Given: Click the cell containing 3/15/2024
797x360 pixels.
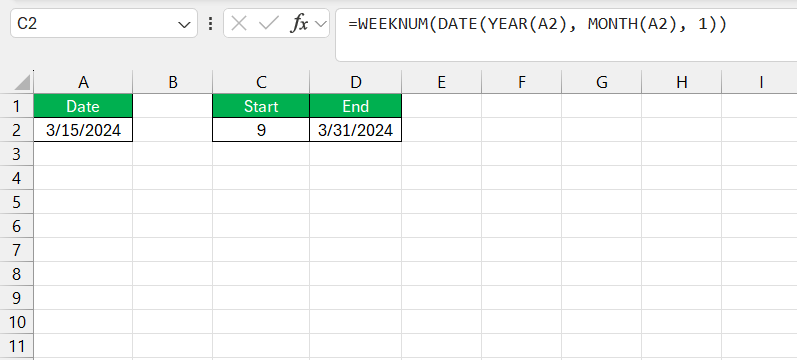Looking at the screenshot, I should (x=83, y=130).
